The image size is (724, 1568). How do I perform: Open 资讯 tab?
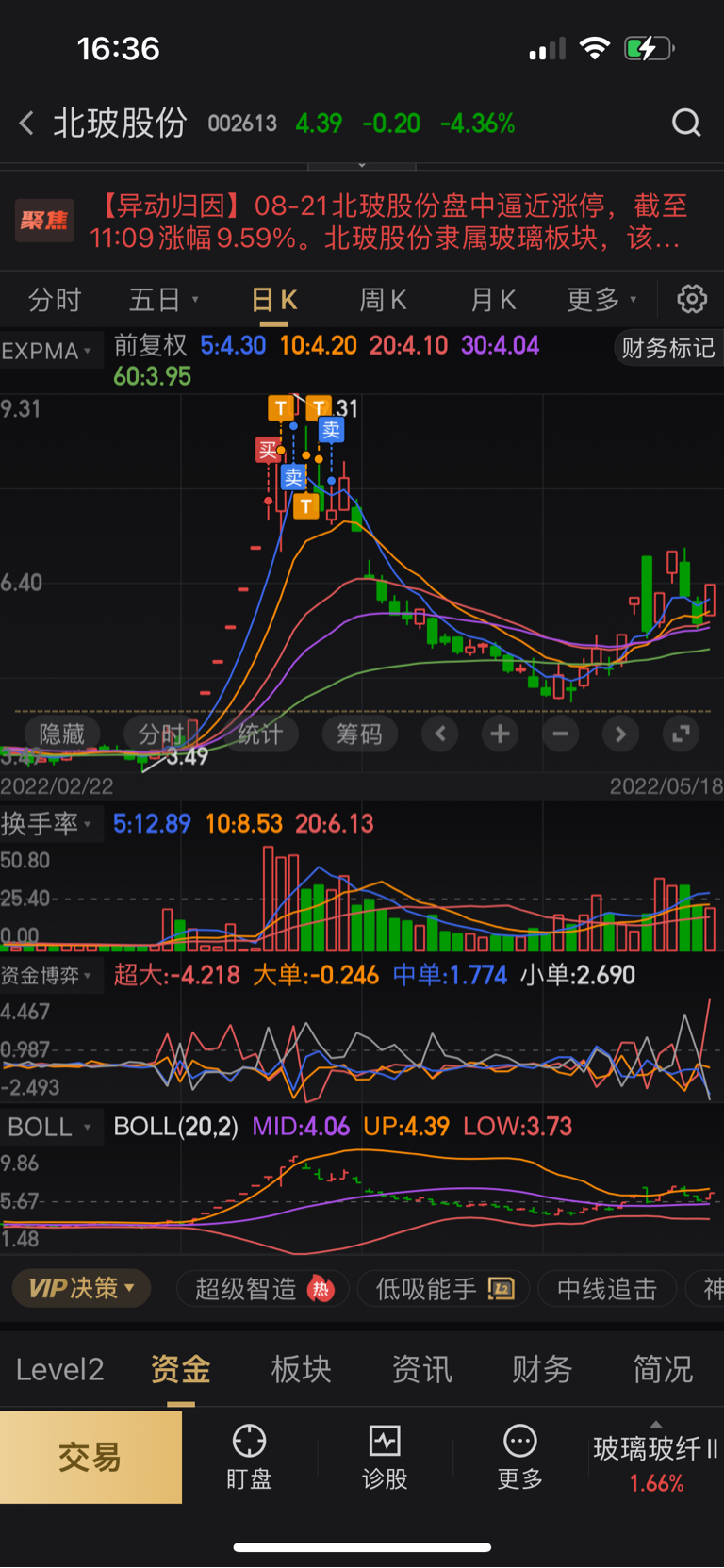pos(421,1369)
